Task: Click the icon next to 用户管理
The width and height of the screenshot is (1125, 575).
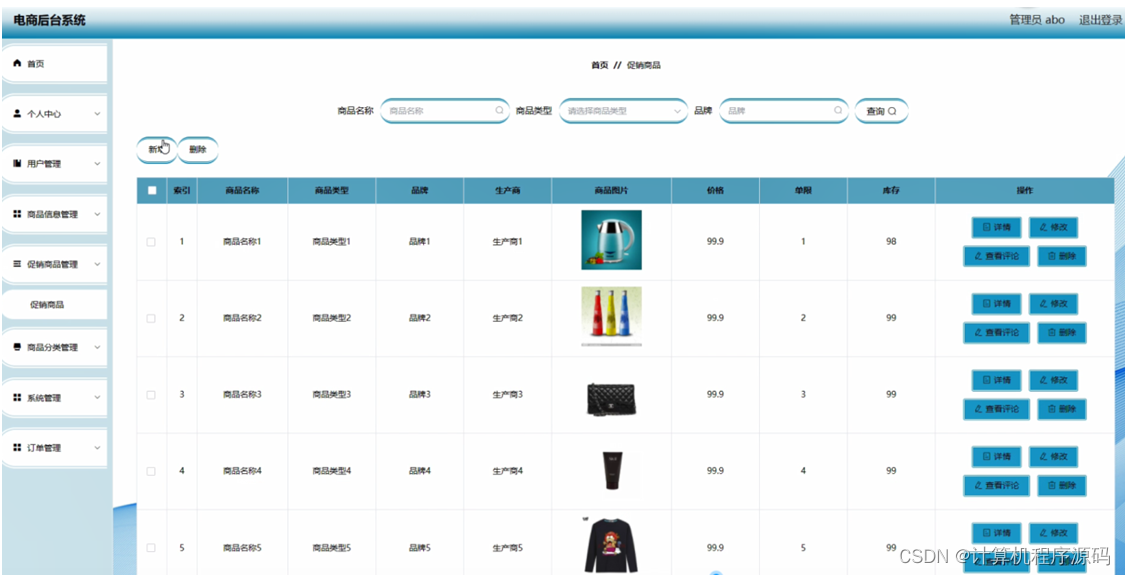Action: coord(18,164)
